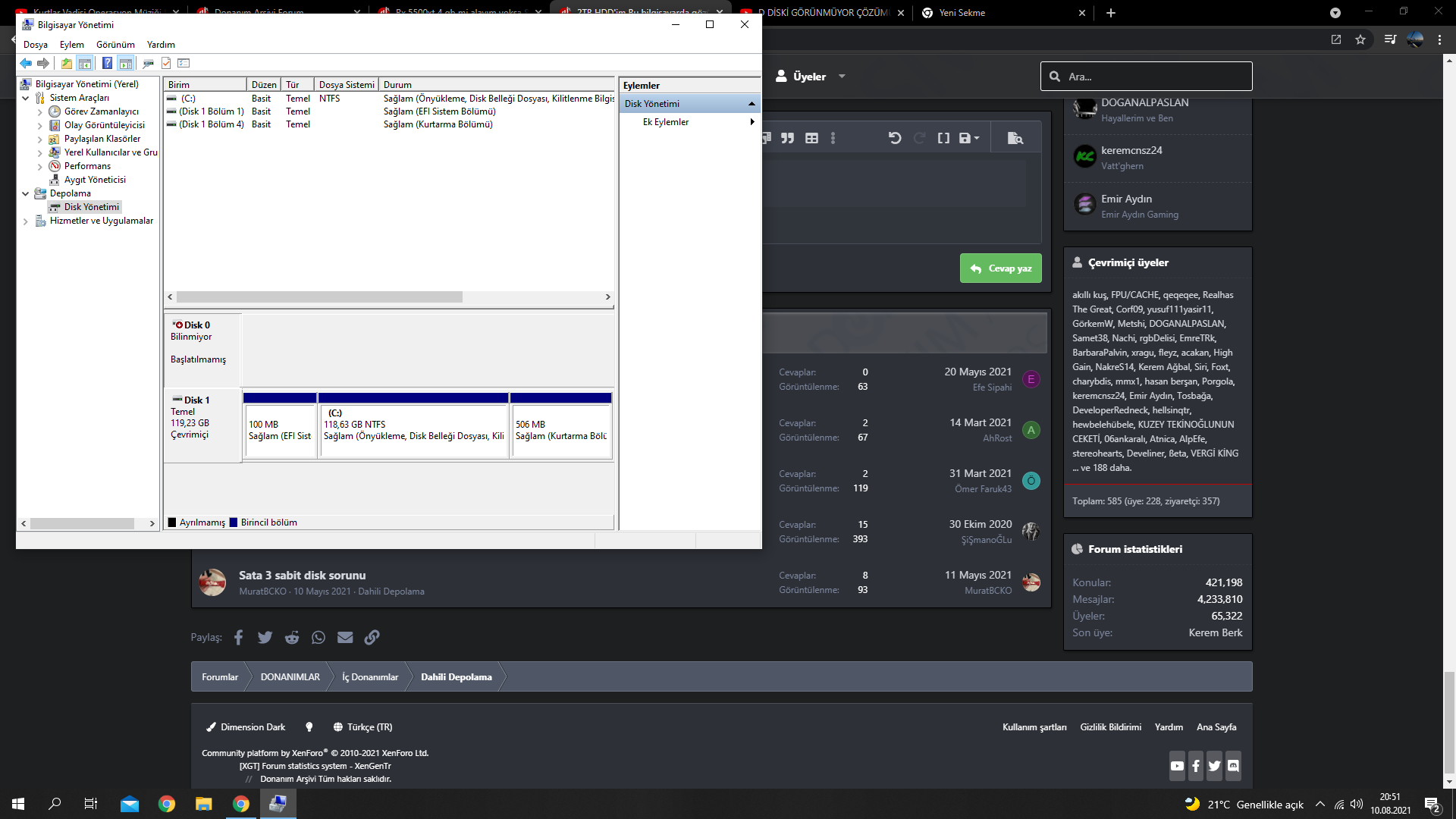Select Disk Yönetimi tree item
The height and width of the screenshot is (819, 1456).
(92, 207)
